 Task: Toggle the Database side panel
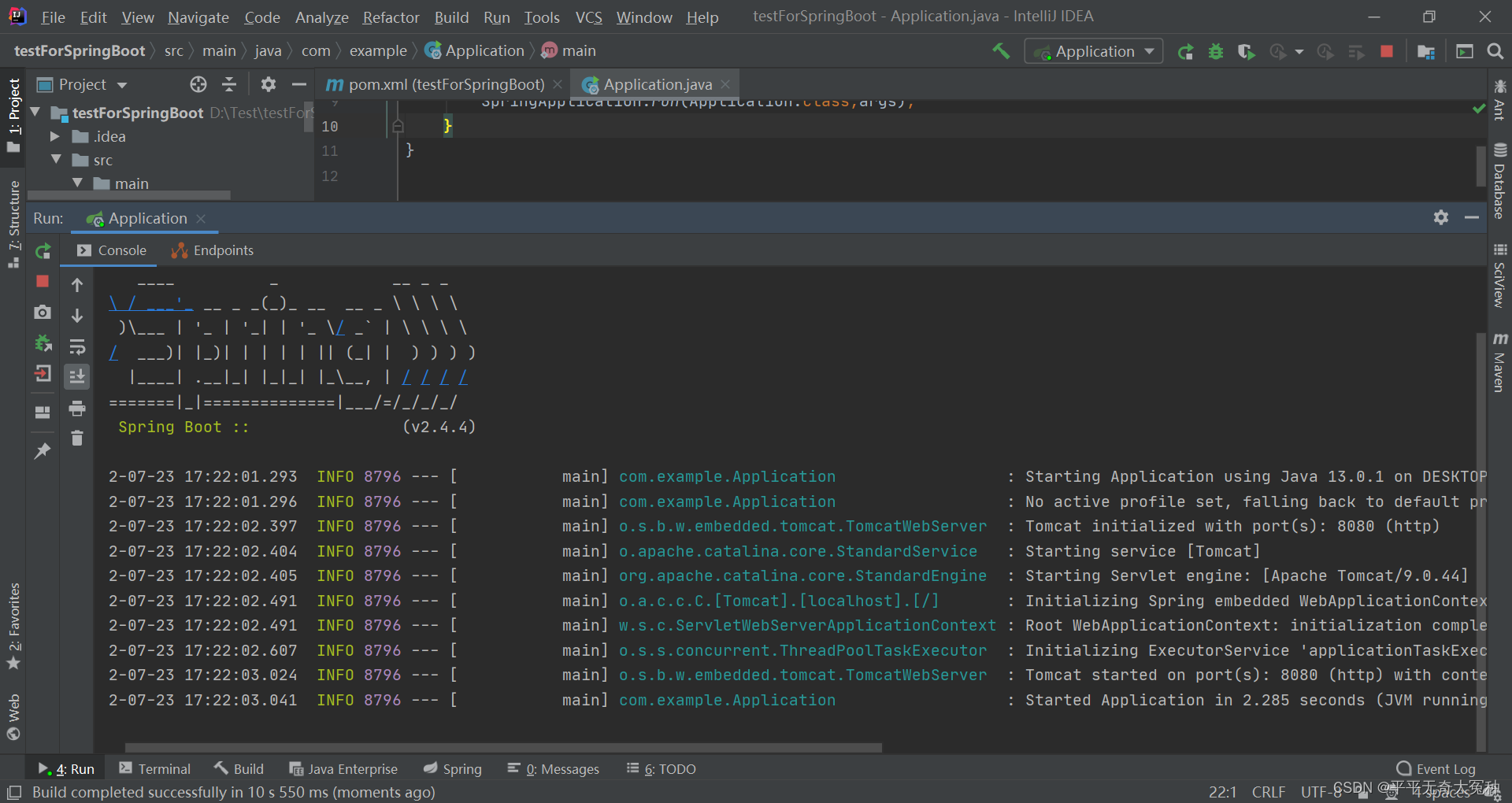point(1499,181)
